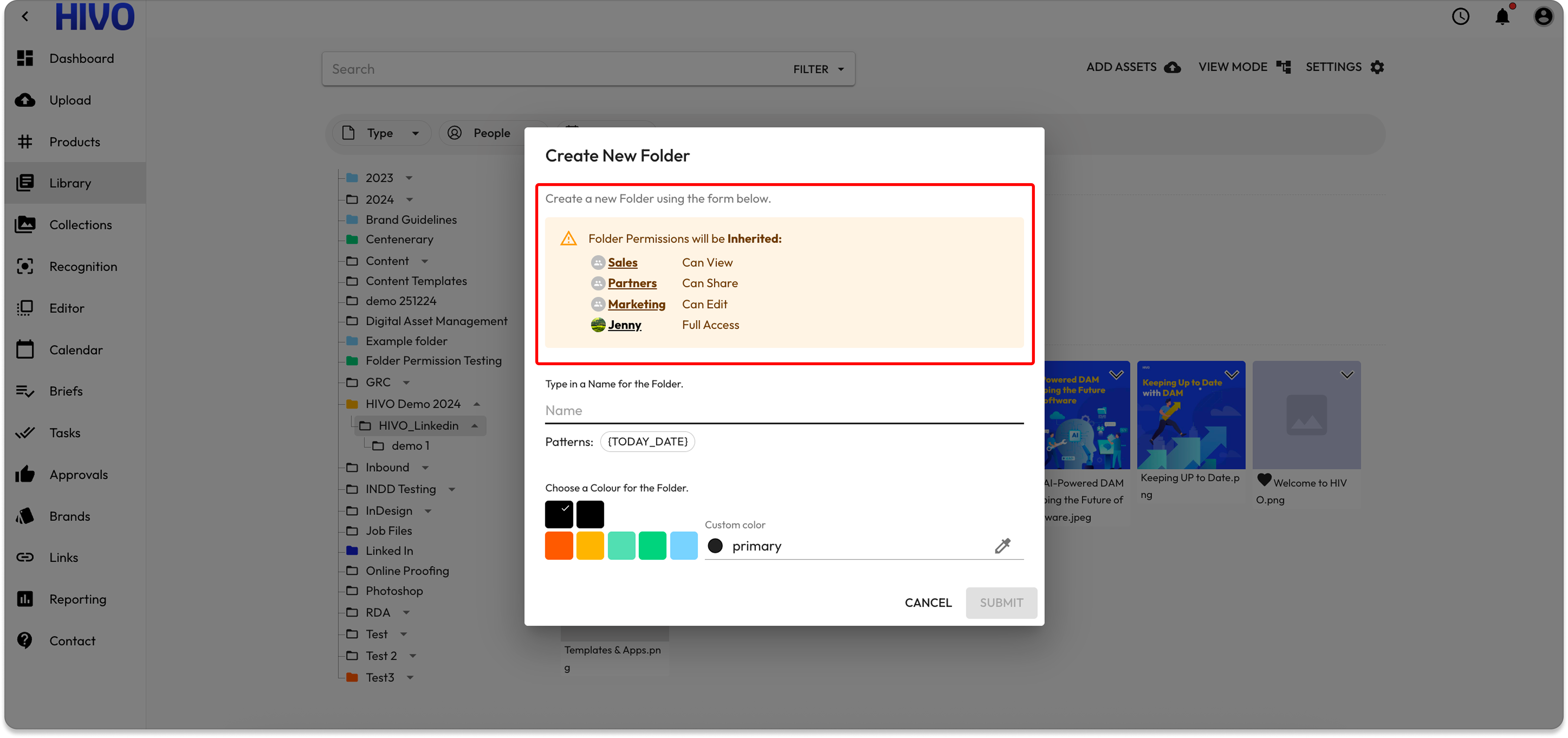Open the Marketing group link
The width and height of the screenshot is (1568, 738).
[636, 304]
